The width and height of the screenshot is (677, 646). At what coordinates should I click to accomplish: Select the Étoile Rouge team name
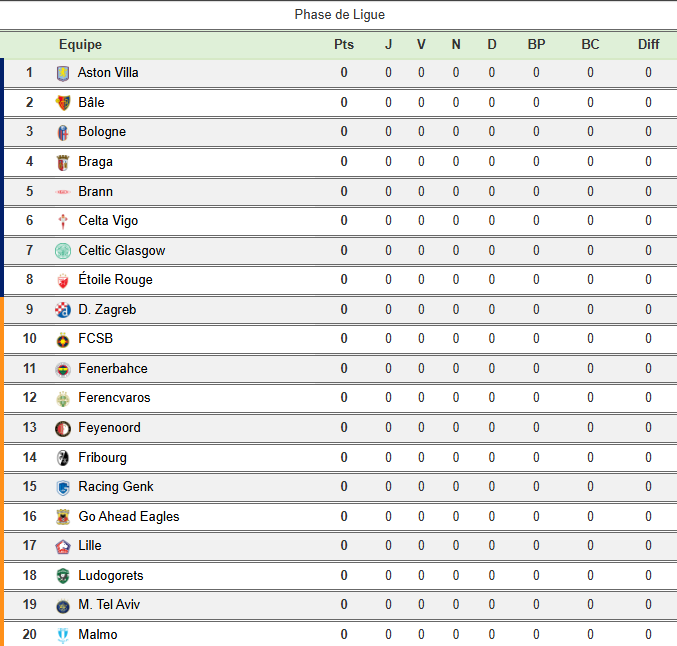[115, 279]
